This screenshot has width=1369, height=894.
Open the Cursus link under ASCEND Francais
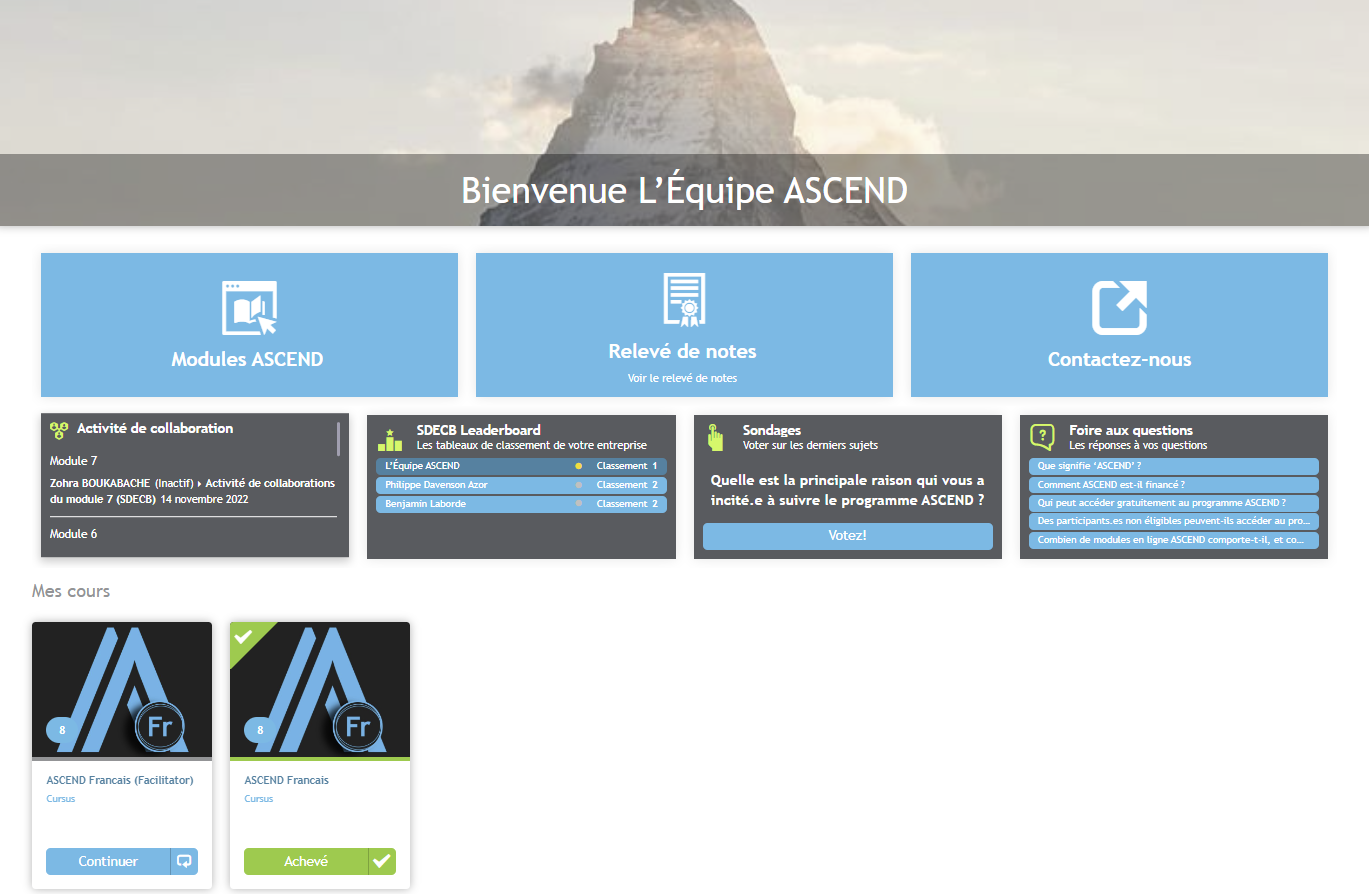[258, 798]
